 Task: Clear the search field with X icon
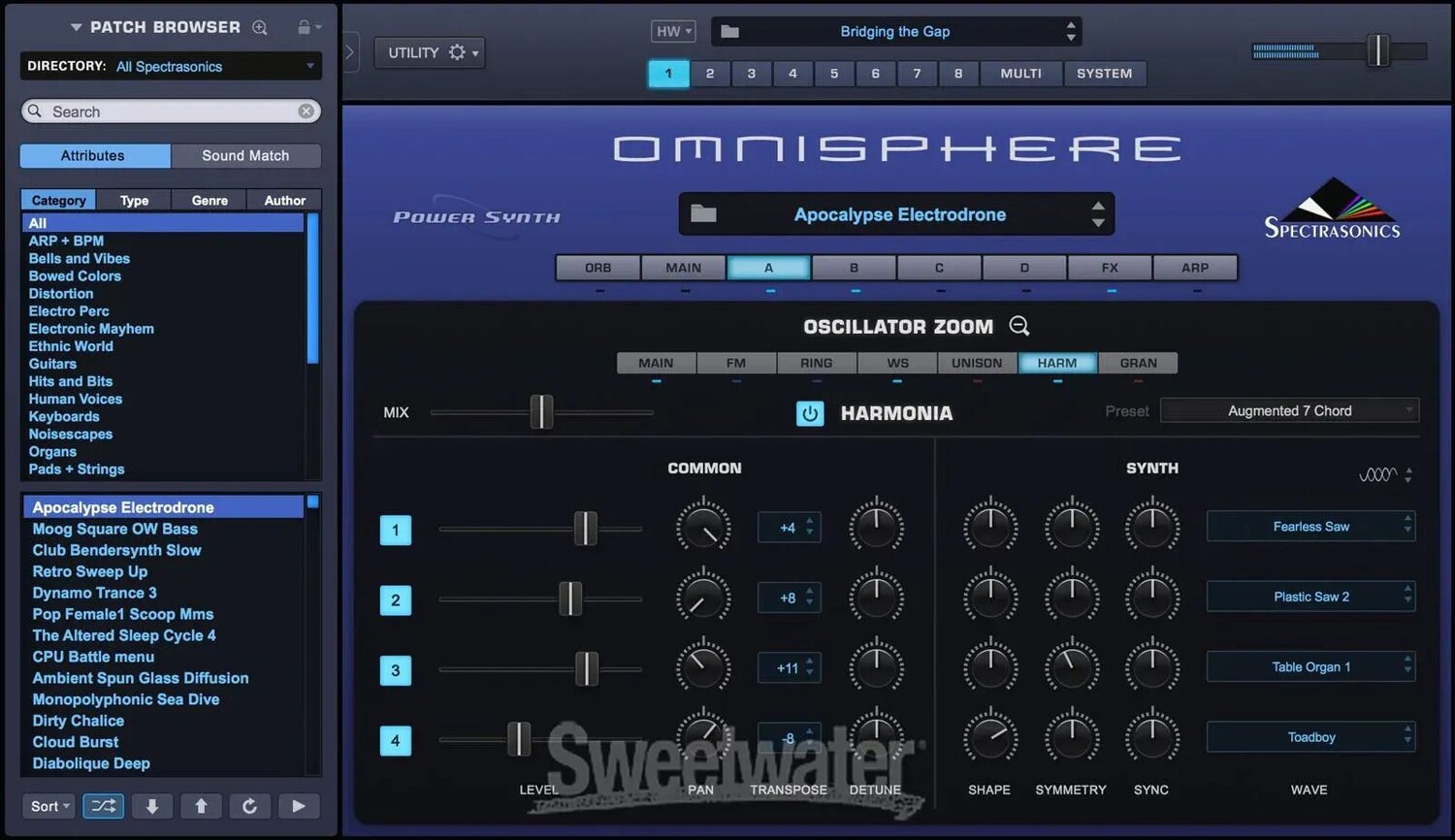(306, 112)
